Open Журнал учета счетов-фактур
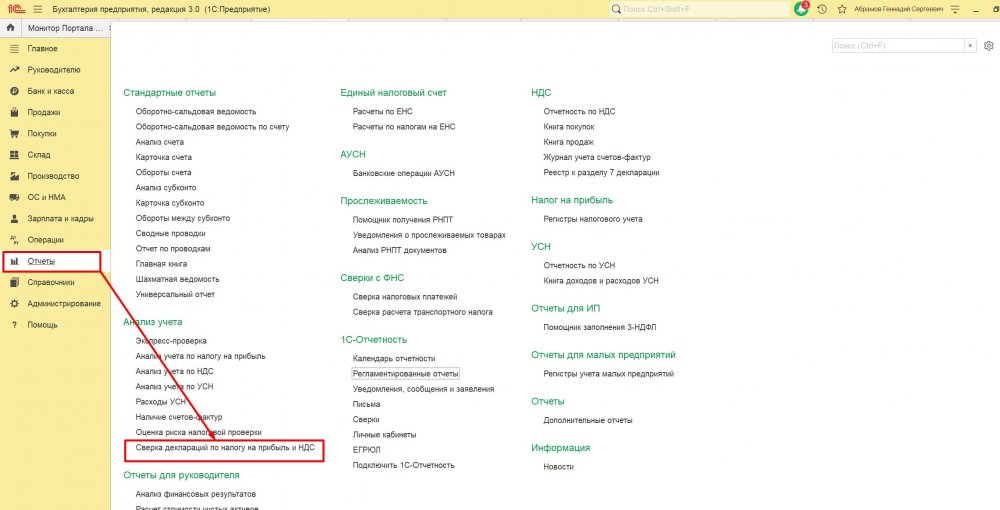 coord(597,157)
